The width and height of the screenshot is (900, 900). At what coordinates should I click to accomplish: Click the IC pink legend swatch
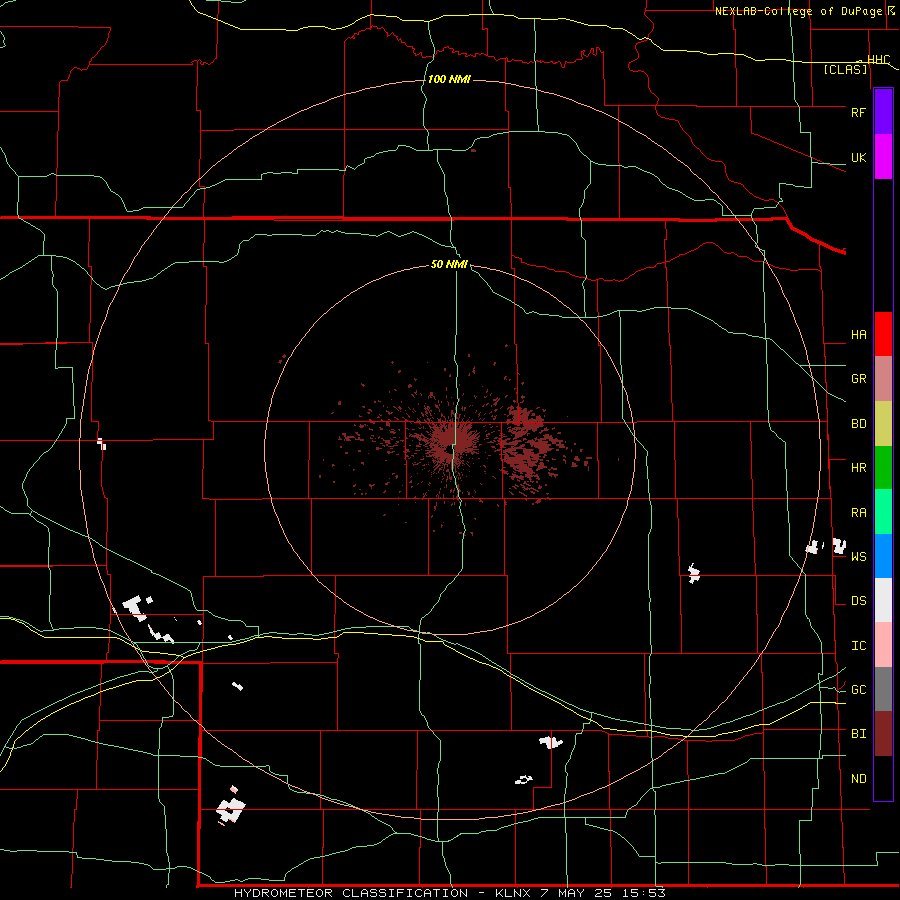click(x=883, y=645)
